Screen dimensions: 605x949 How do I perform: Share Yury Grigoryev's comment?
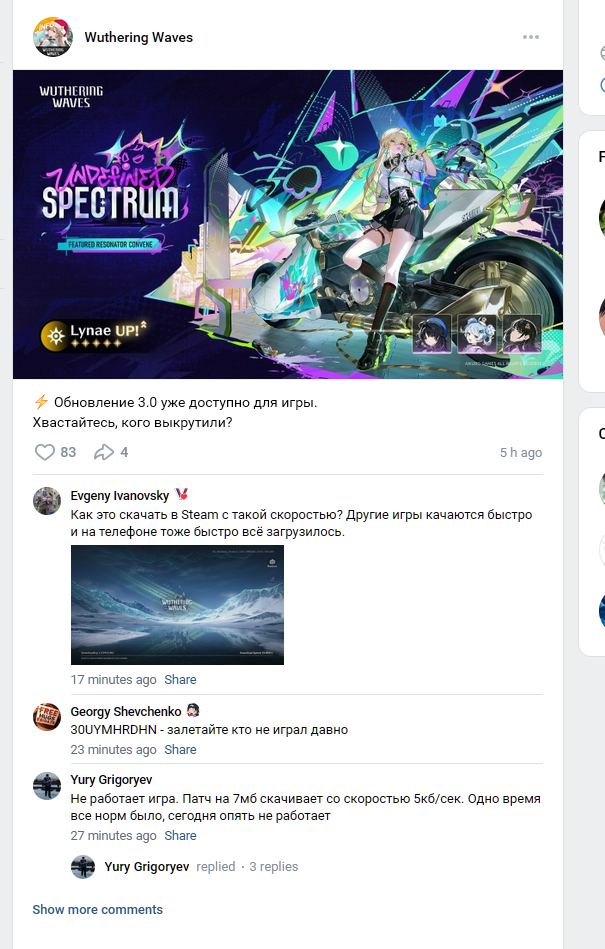[x=180, y=836]
